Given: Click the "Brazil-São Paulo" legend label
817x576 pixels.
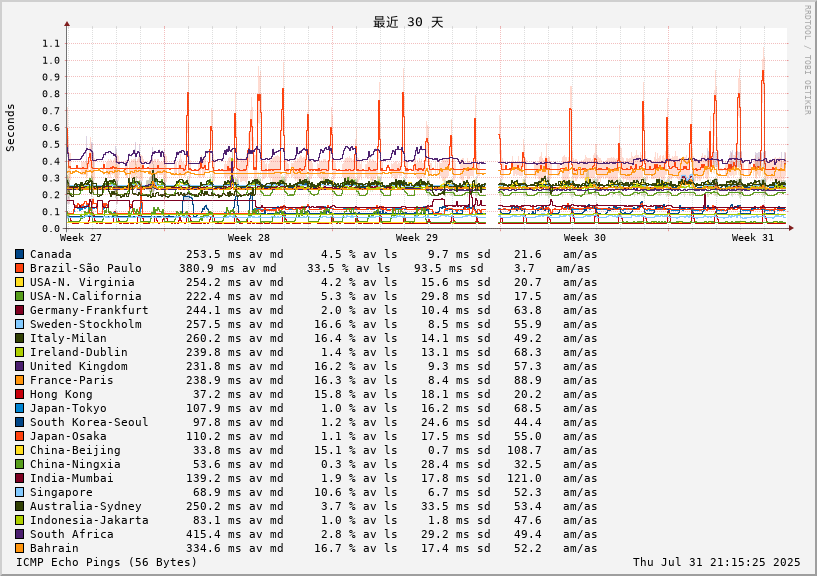Looking at the screenshot, I should 85,268.
